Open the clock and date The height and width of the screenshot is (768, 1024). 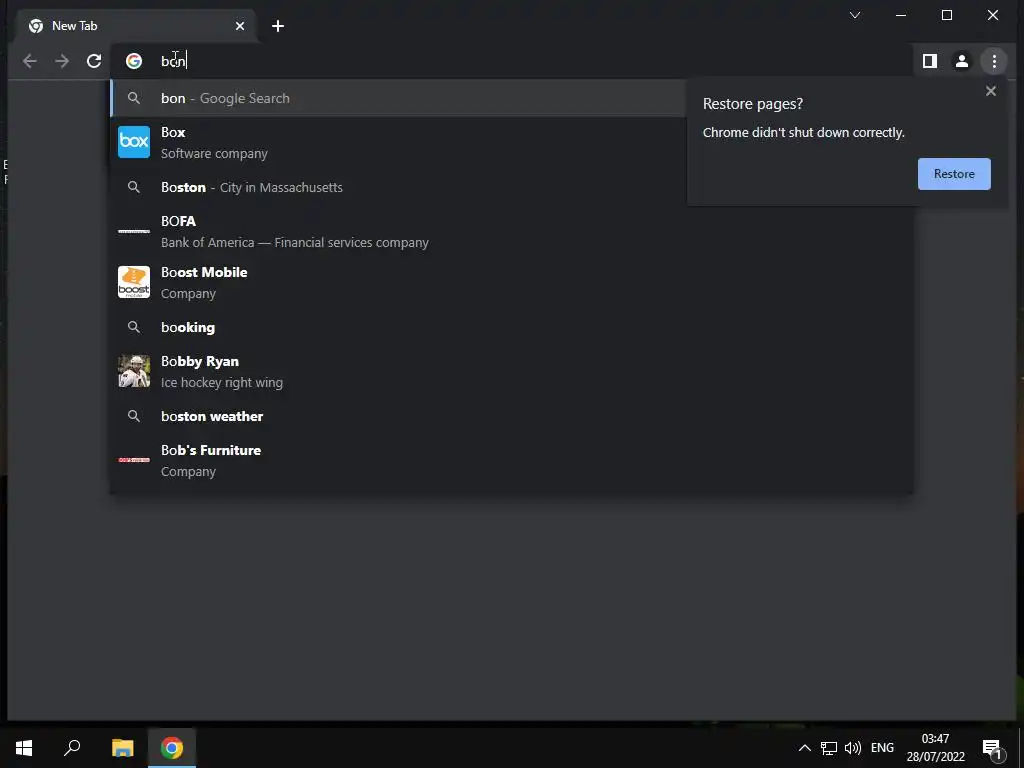coord(935,748)
